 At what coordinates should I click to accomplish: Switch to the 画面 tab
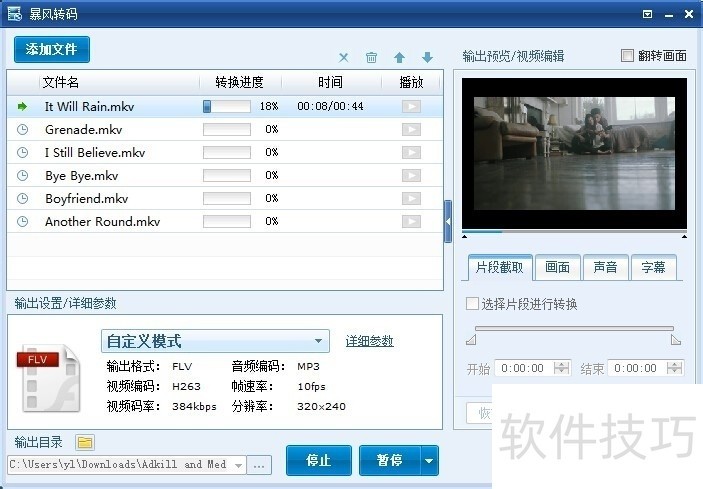557,268
